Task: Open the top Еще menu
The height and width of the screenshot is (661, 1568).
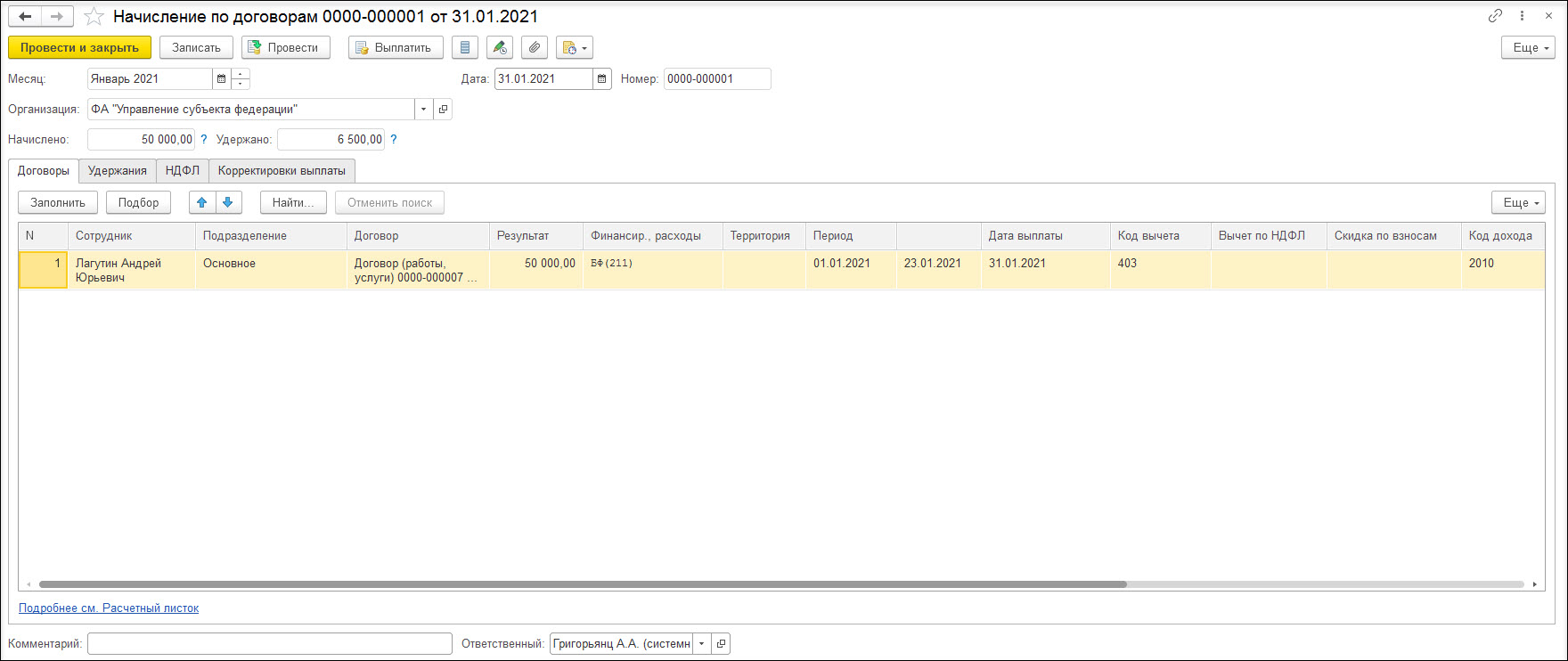Action: click(1528, 48)
